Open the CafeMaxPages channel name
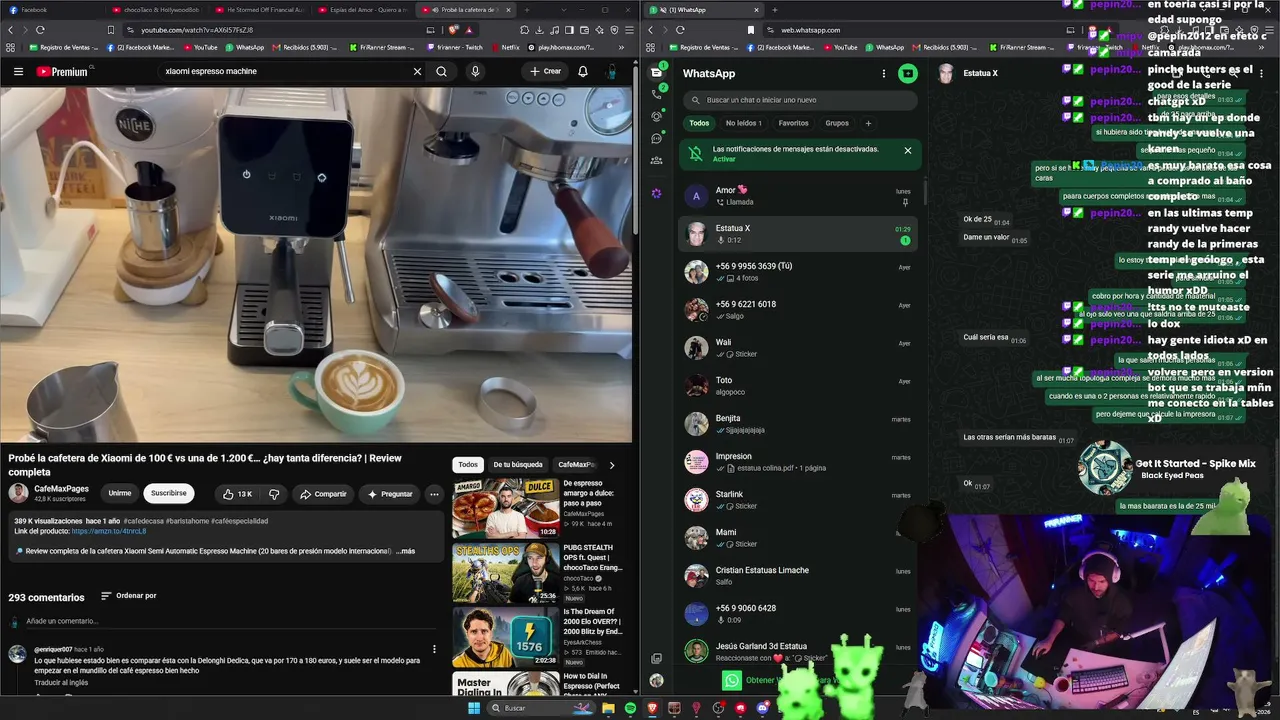 click(62, 489)
